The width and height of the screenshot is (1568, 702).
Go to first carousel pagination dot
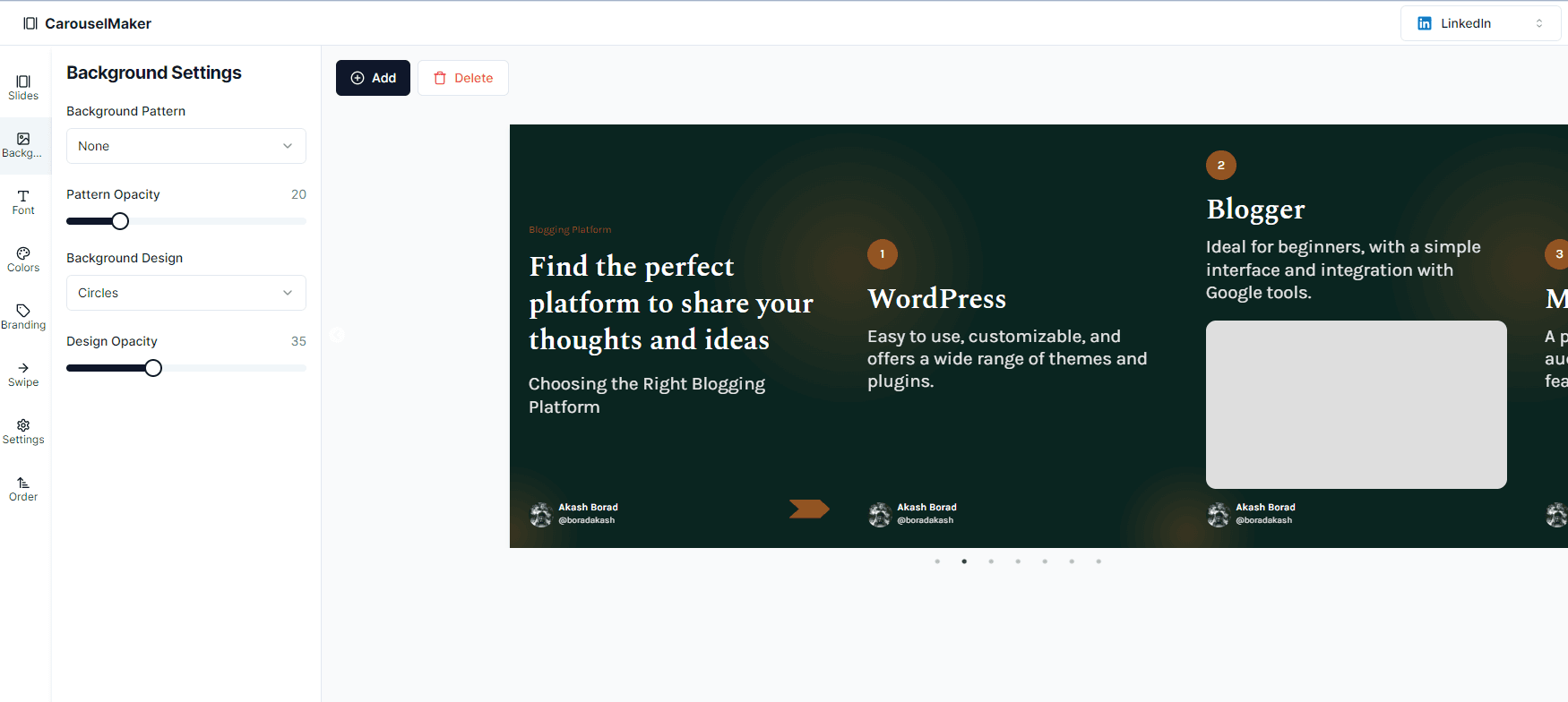[937, 561]
